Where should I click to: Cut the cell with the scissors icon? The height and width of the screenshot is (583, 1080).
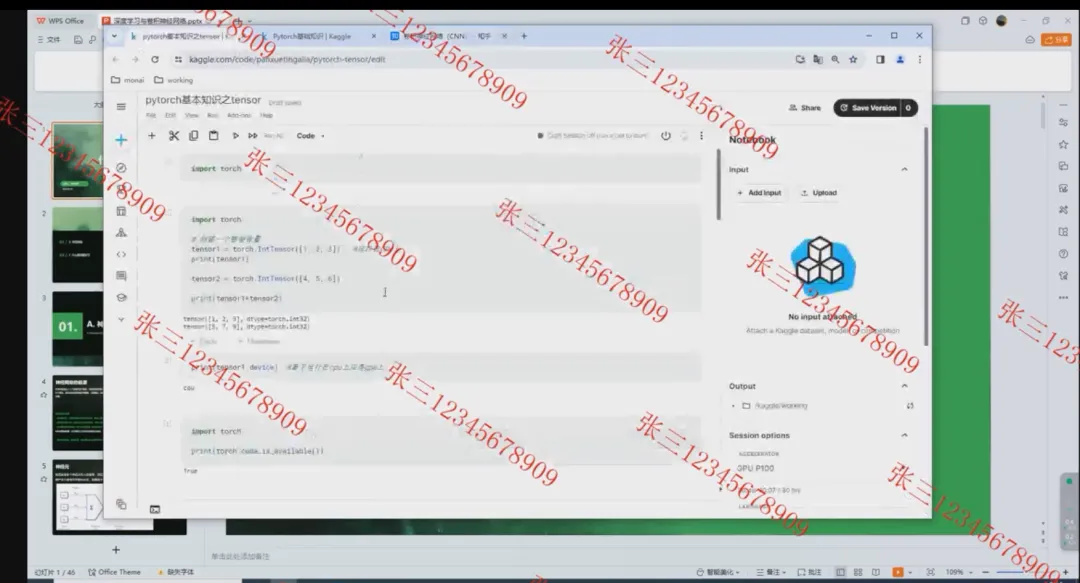pos(174,136)
